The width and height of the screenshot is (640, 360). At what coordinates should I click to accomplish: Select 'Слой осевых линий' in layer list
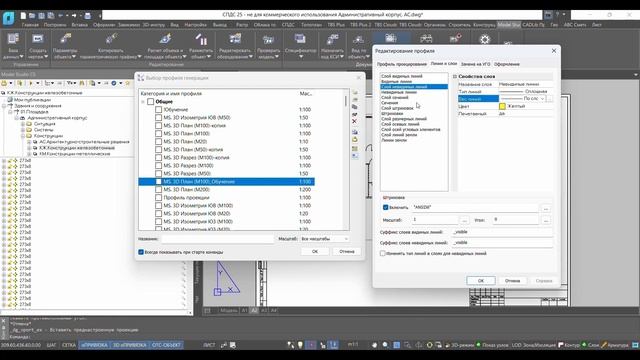point(400,124)
